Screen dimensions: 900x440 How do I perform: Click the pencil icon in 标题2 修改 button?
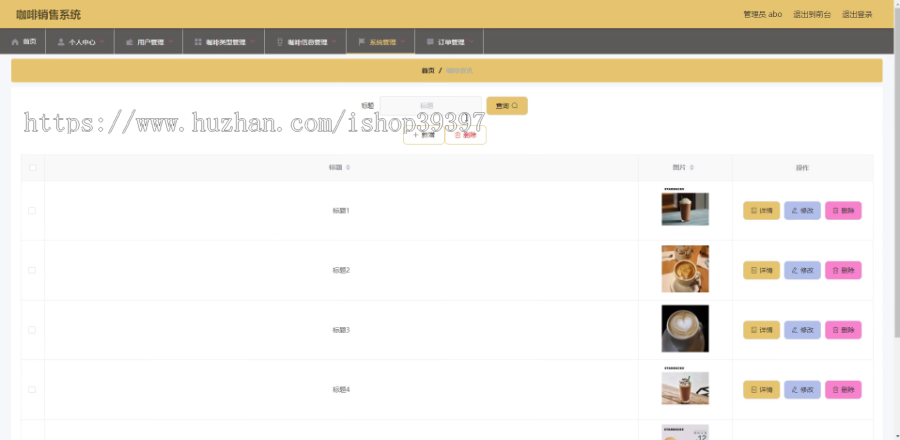tap(795, 270)
